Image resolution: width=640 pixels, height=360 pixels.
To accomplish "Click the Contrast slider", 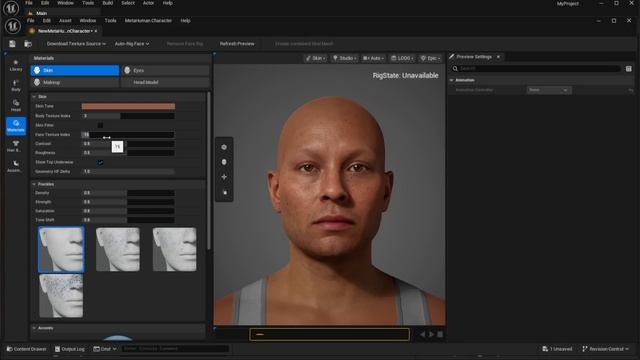I will pyautogui.click(x=128, y=144).
